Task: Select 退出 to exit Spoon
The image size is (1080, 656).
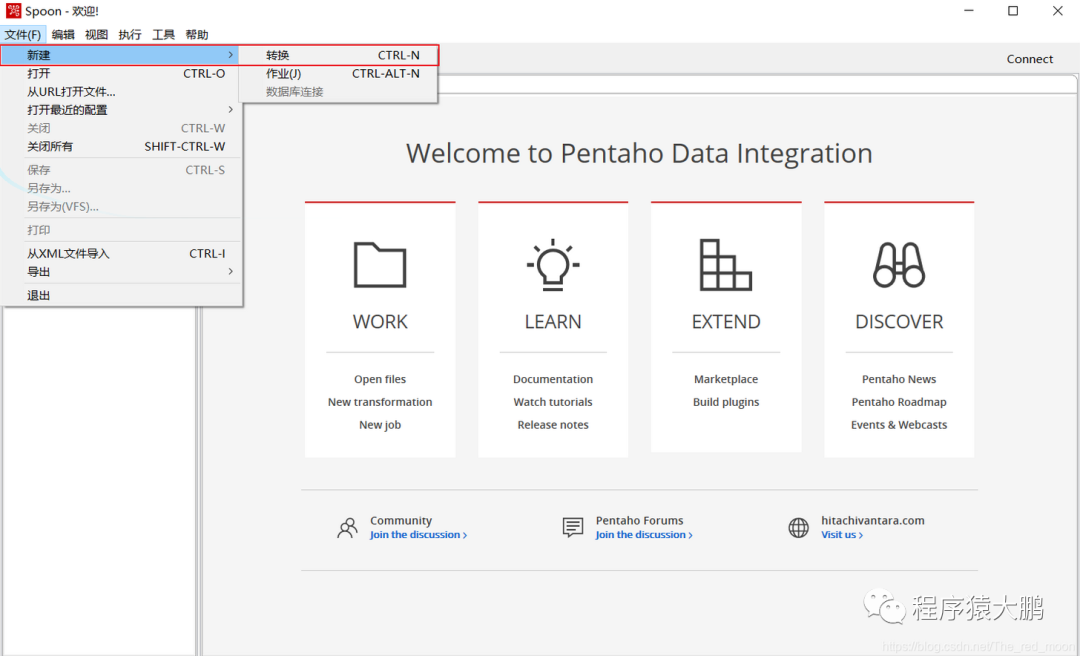Action: point(39,296)
